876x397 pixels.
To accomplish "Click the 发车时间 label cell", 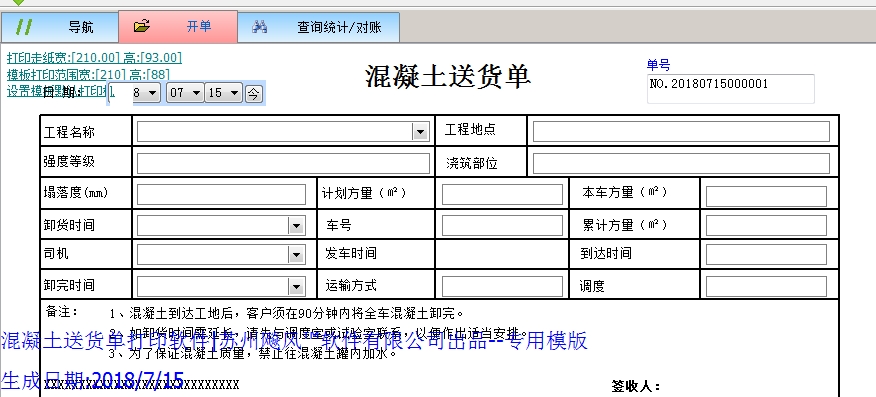I will click(x=375, y=254).
